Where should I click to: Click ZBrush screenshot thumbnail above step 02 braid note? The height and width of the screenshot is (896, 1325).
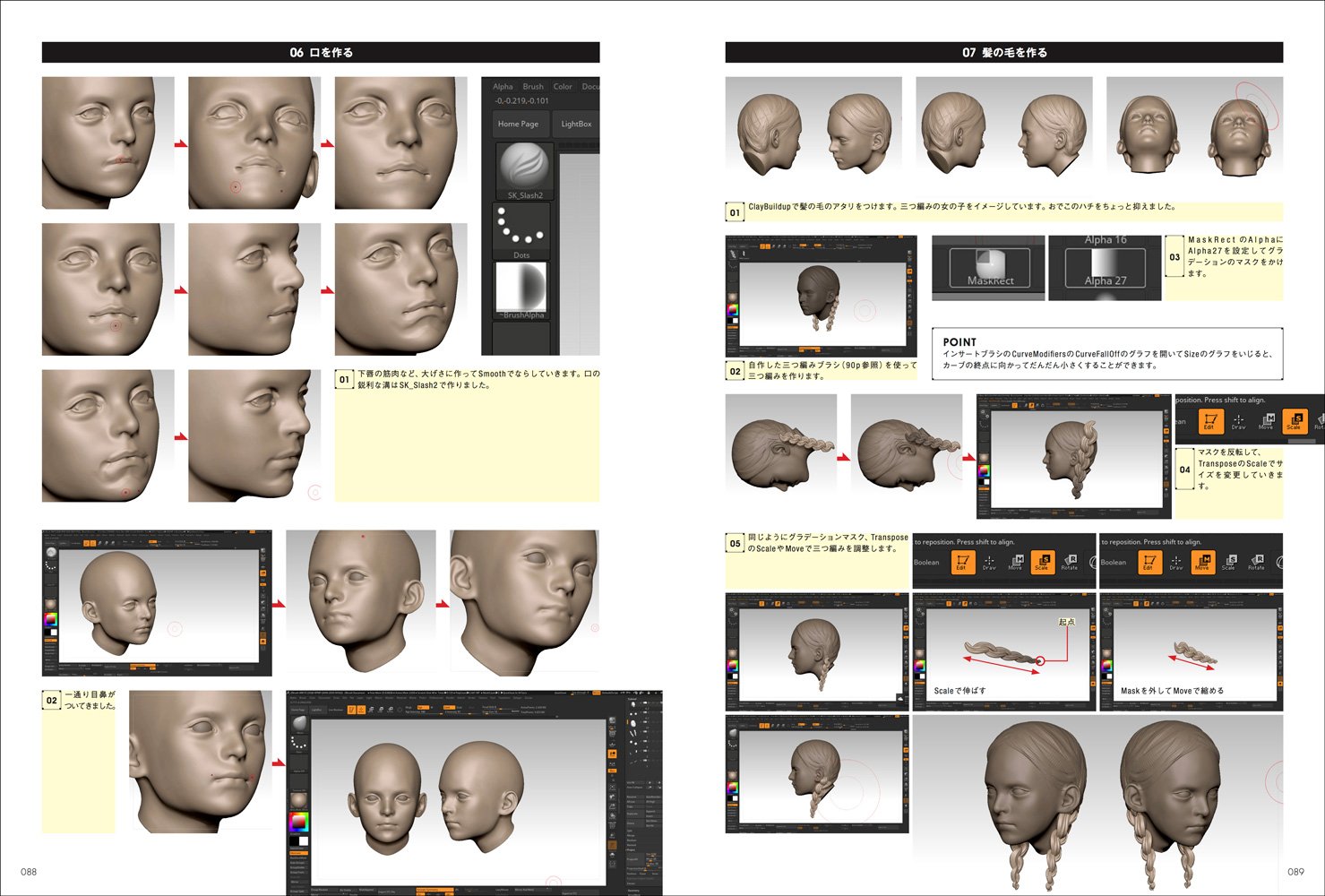[x=821, y=296]
